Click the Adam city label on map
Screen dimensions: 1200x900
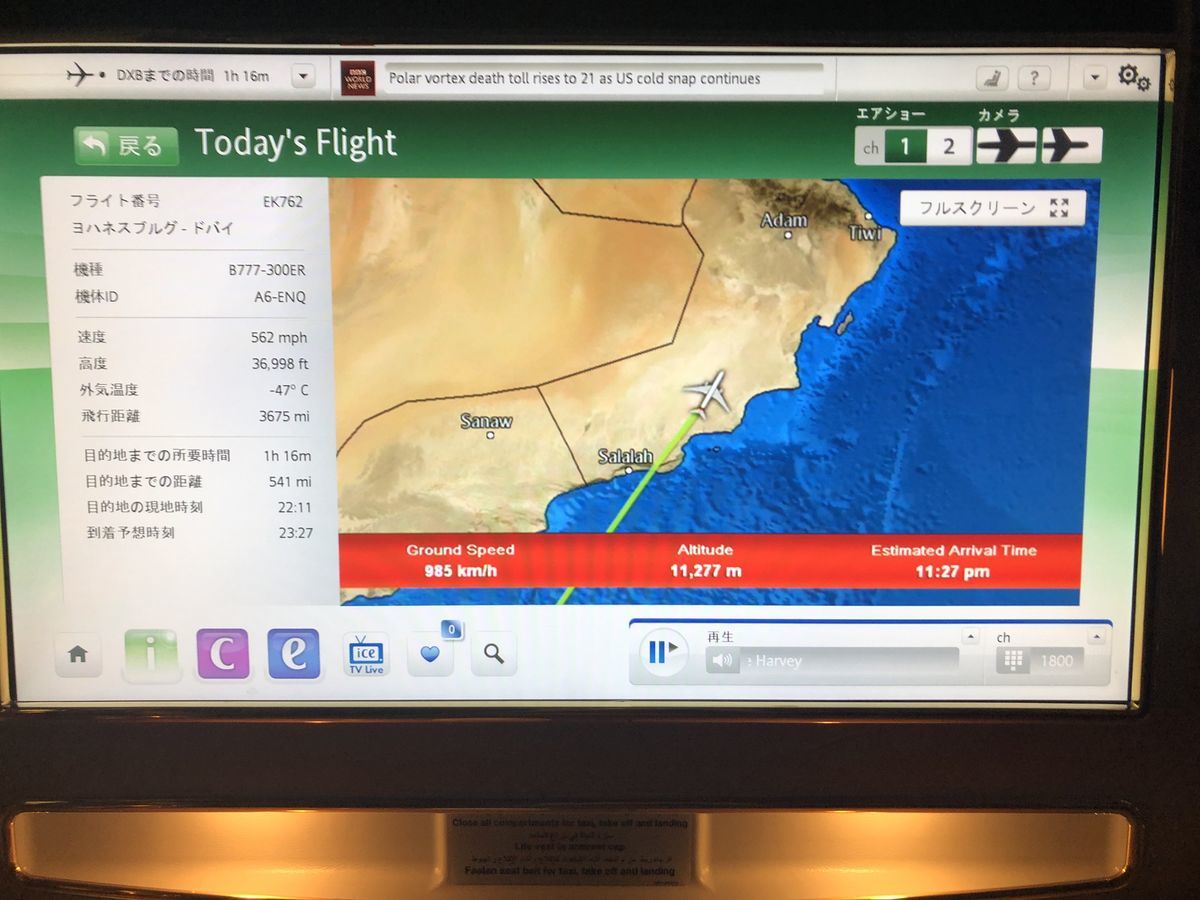784,220
